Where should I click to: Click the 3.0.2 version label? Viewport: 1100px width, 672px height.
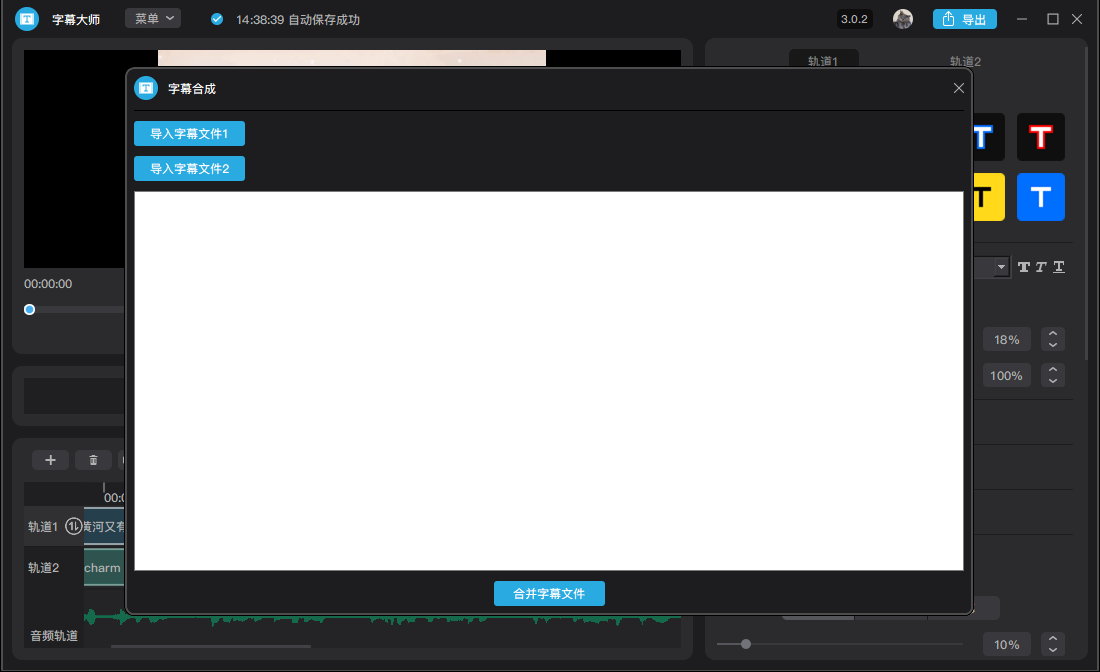point(854,19)
